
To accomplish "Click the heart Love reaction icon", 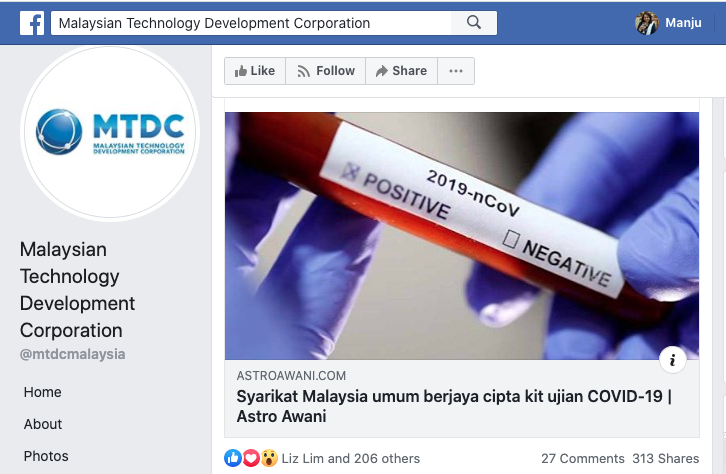I will click(x=251, y=458).
